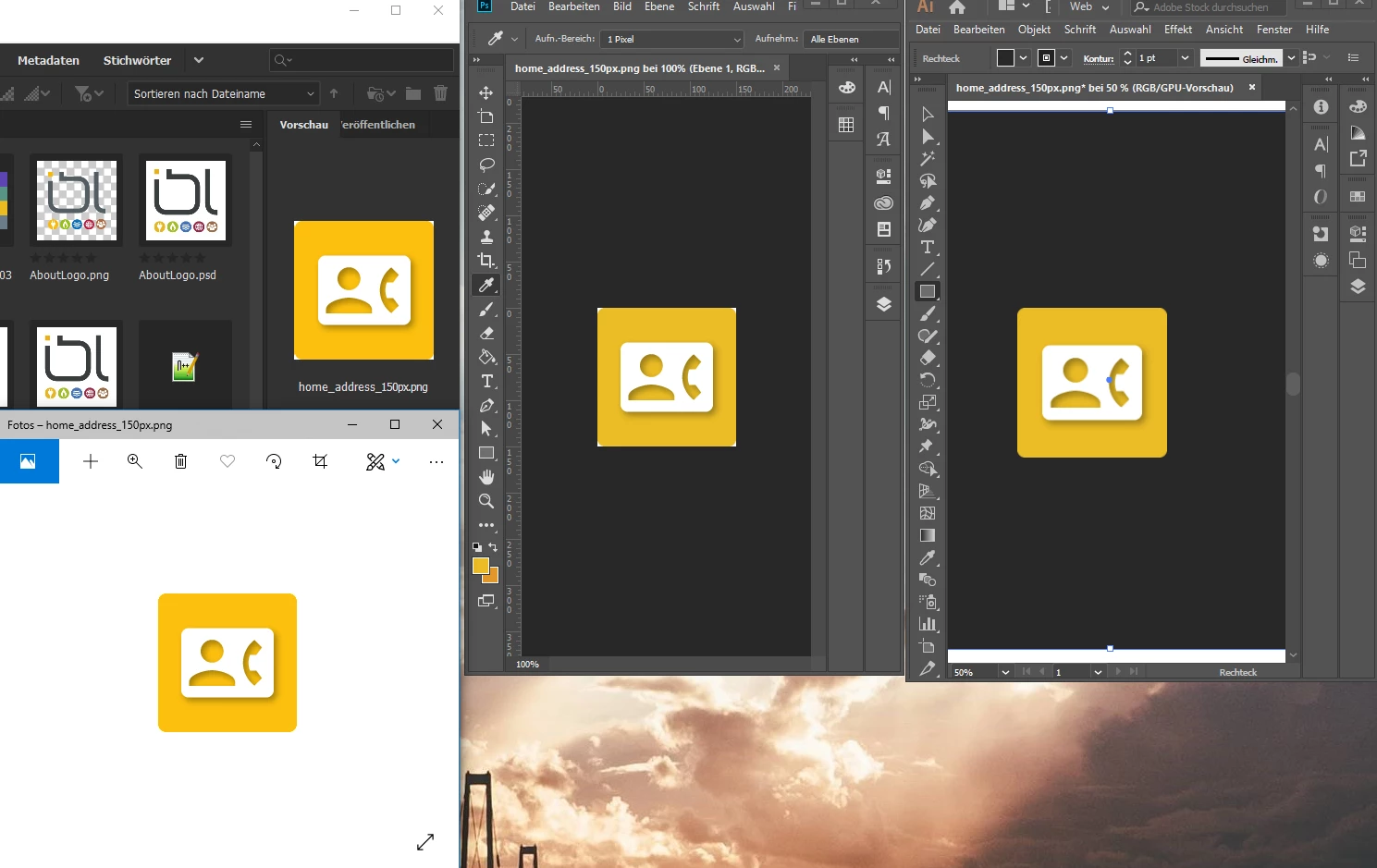Image resolution: width=1377 pixels, height=868 pixels.
Task: Select the Paint Bucket tool in Photoshop
Action: [x=486, y=357]
